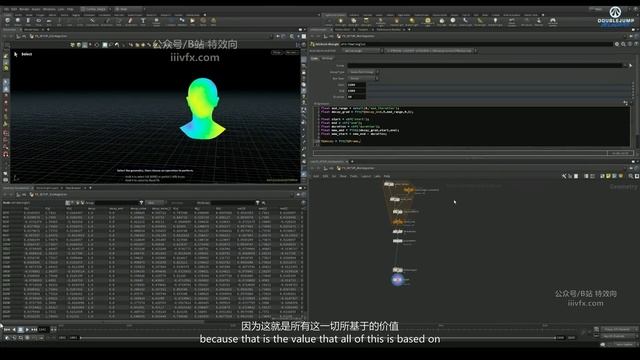Expand Group field dropdown arrow in parameters
Image resolution: width=640 pixels, height=360 pixels.
[625, 65]
